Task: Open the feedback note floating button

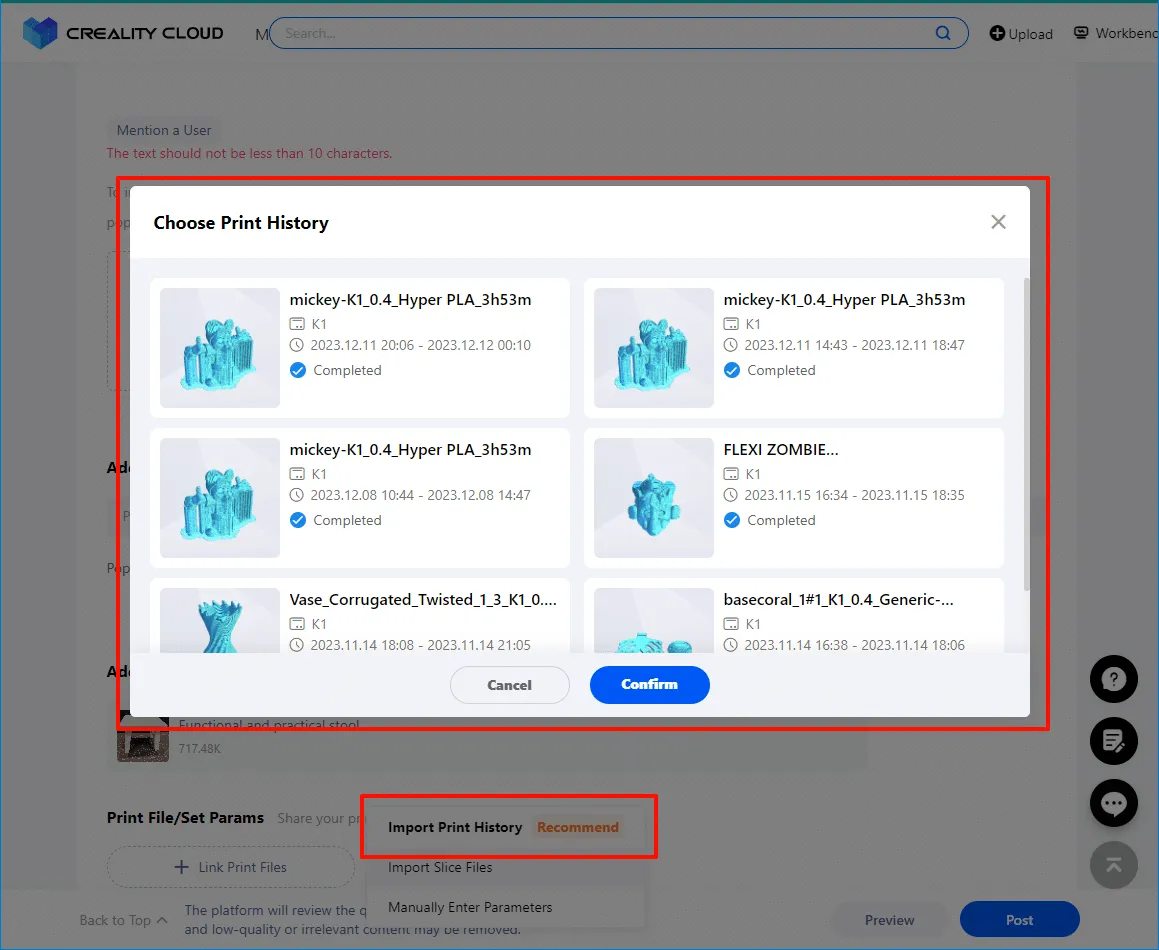Action: point(1113,741)
